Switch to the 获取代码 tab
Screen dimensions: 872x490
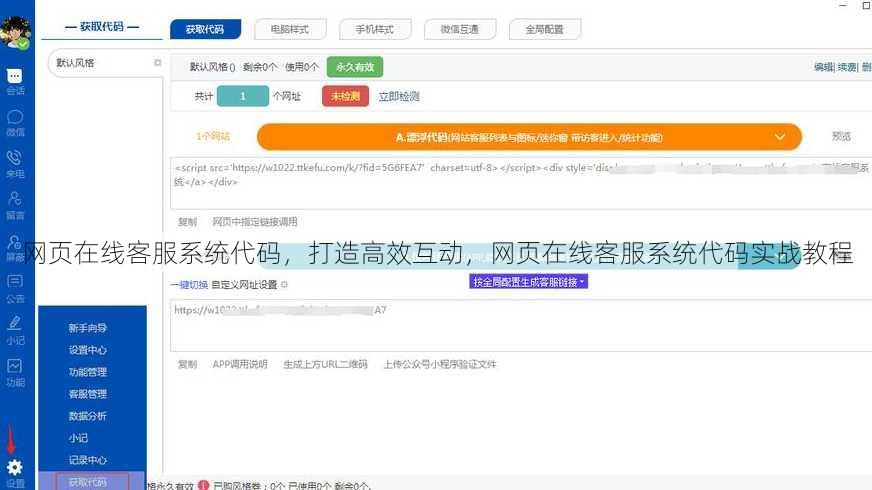coord(205,29)
